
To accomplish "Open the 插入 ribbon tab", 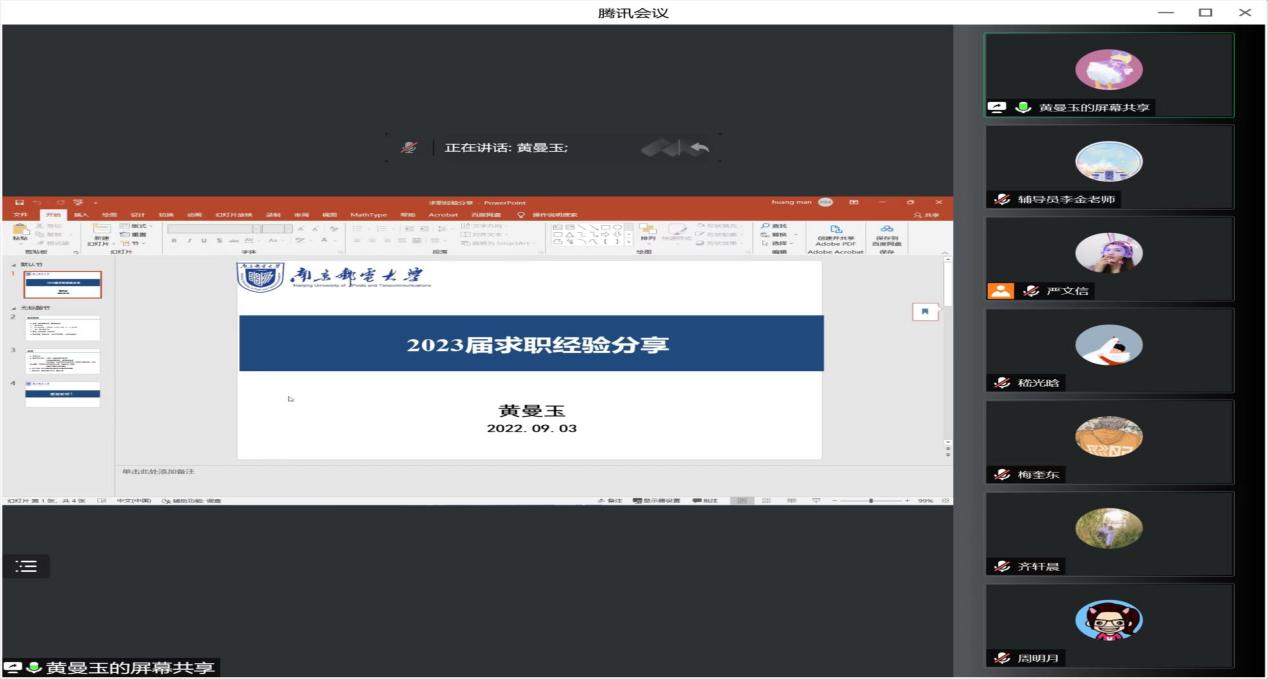I will pyautogui.click(x=81, y=215).
